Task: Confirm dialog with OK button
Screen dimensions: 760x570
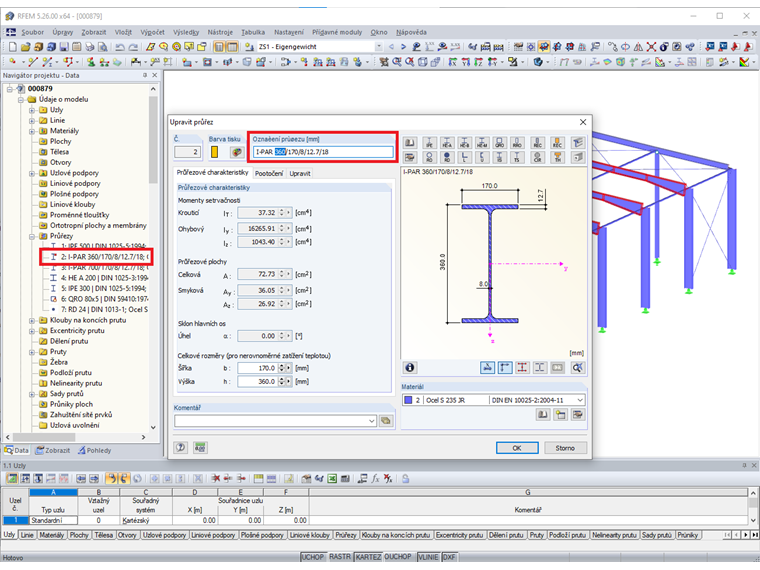Action: point(517,448)
